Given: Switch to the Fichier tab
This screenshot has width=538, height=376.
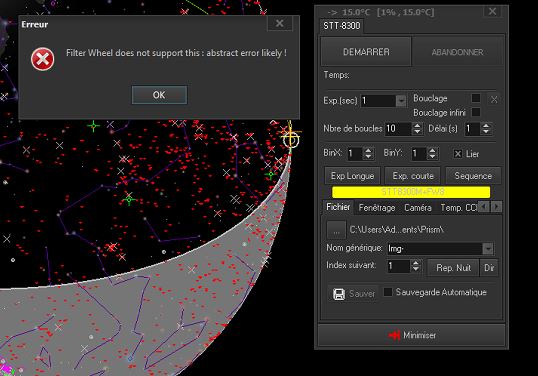Looking at the screenshot, I should click(338, 207).
